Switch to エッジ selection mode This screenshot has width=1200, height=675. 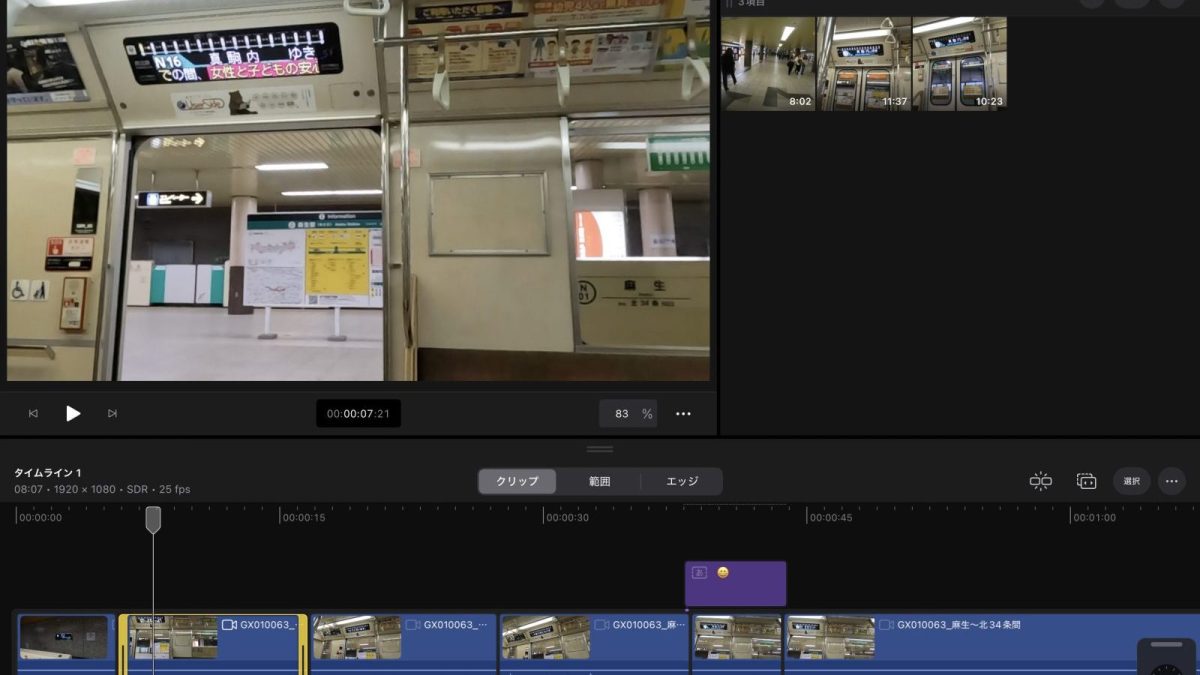pos(681,481)
